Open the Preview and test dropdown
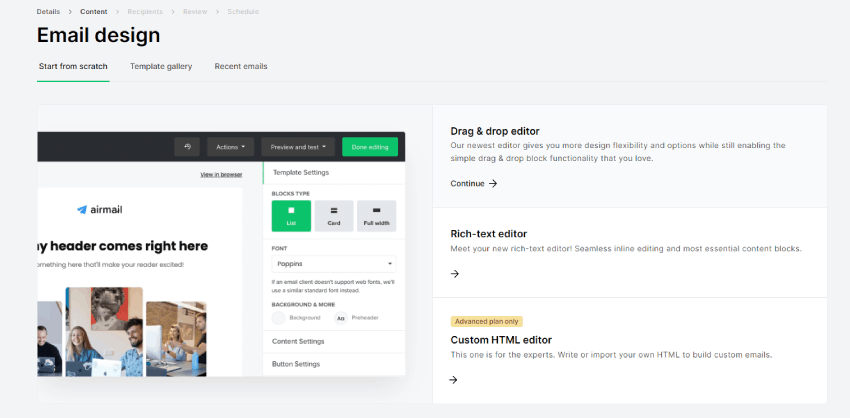 pos(298,147)
